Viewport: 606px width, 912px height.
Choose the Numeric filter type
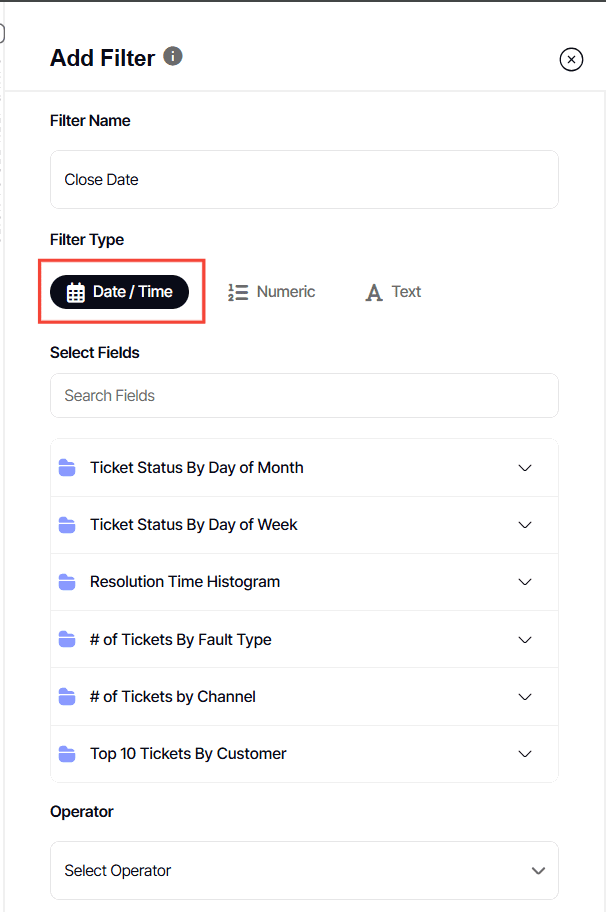(271, 292)
